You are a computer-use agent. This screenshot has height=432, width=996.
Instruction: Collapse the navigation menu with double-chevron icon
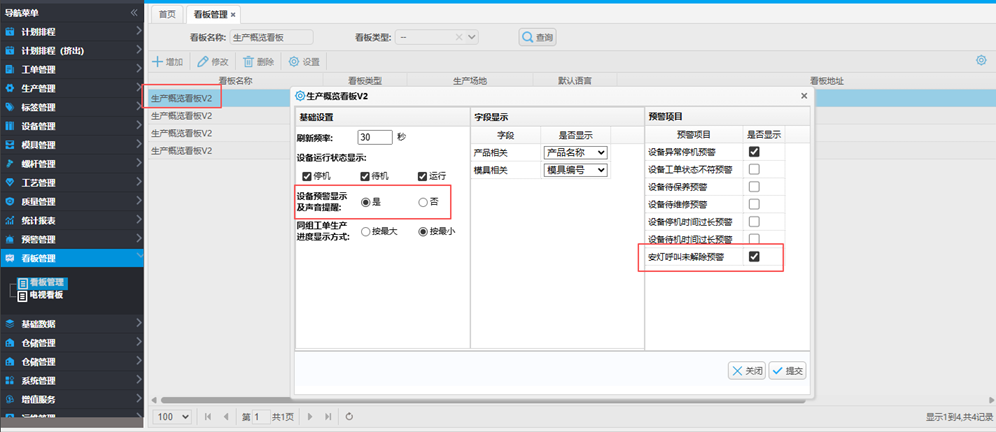point(135,13)
